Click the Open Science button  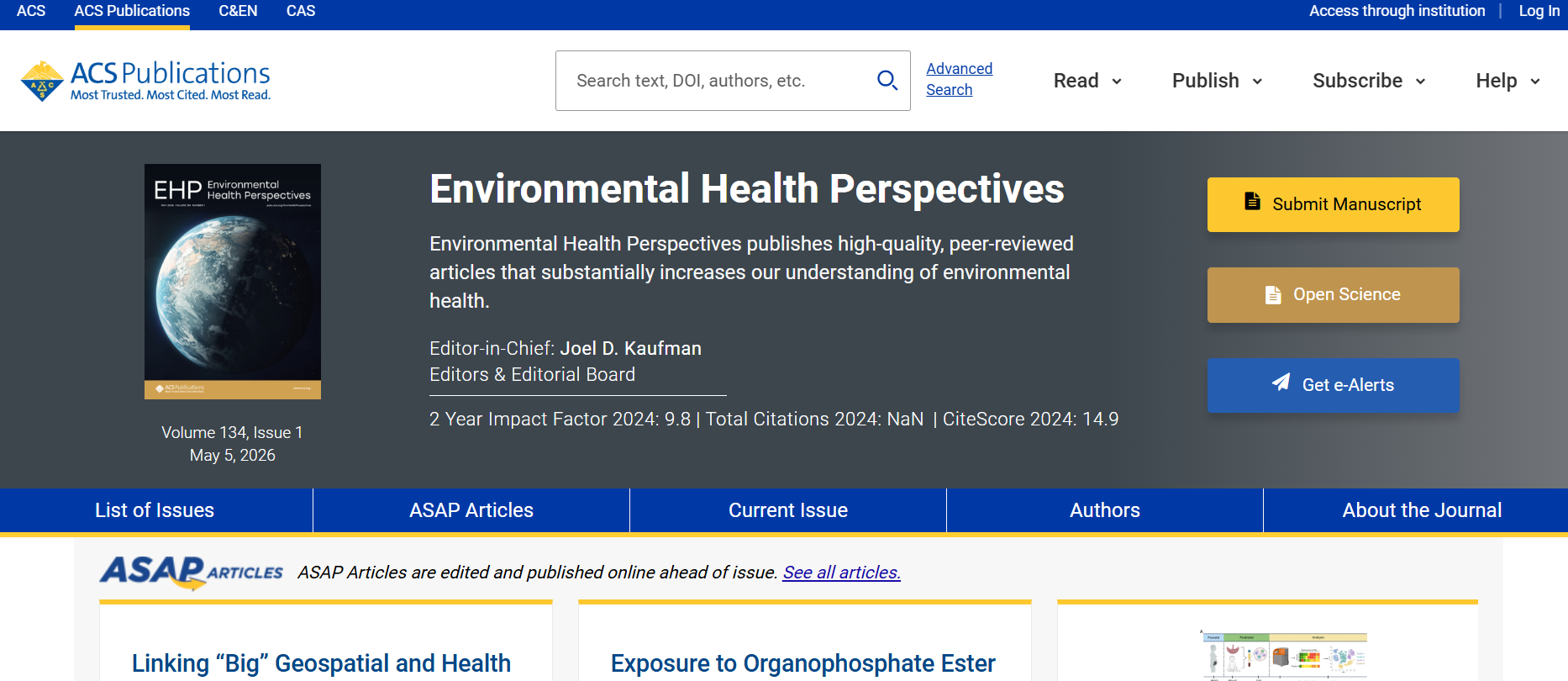coord(1334,295)
